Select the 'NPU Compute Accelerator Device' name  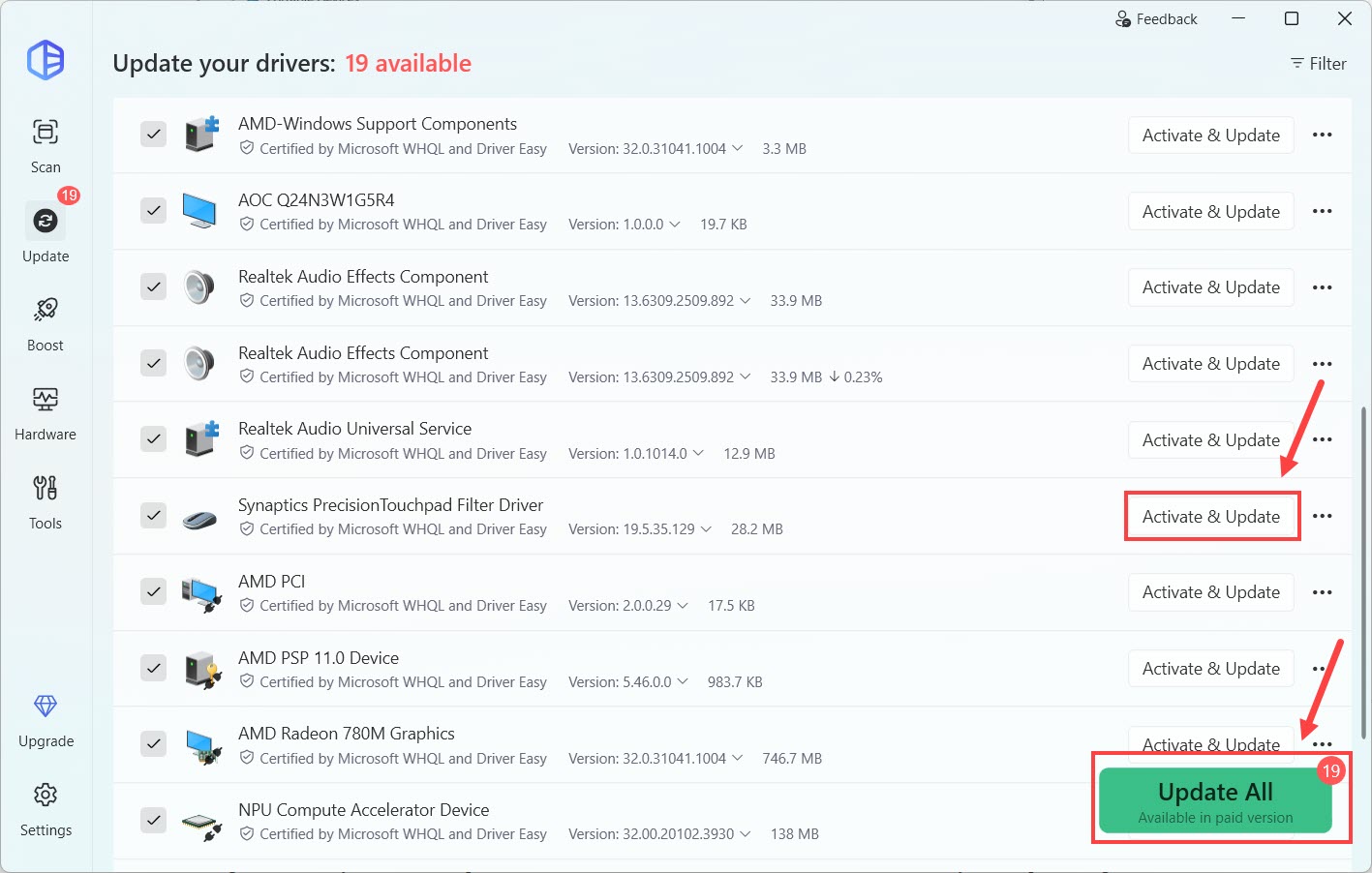pyautogui.click(x=364, y=810)
